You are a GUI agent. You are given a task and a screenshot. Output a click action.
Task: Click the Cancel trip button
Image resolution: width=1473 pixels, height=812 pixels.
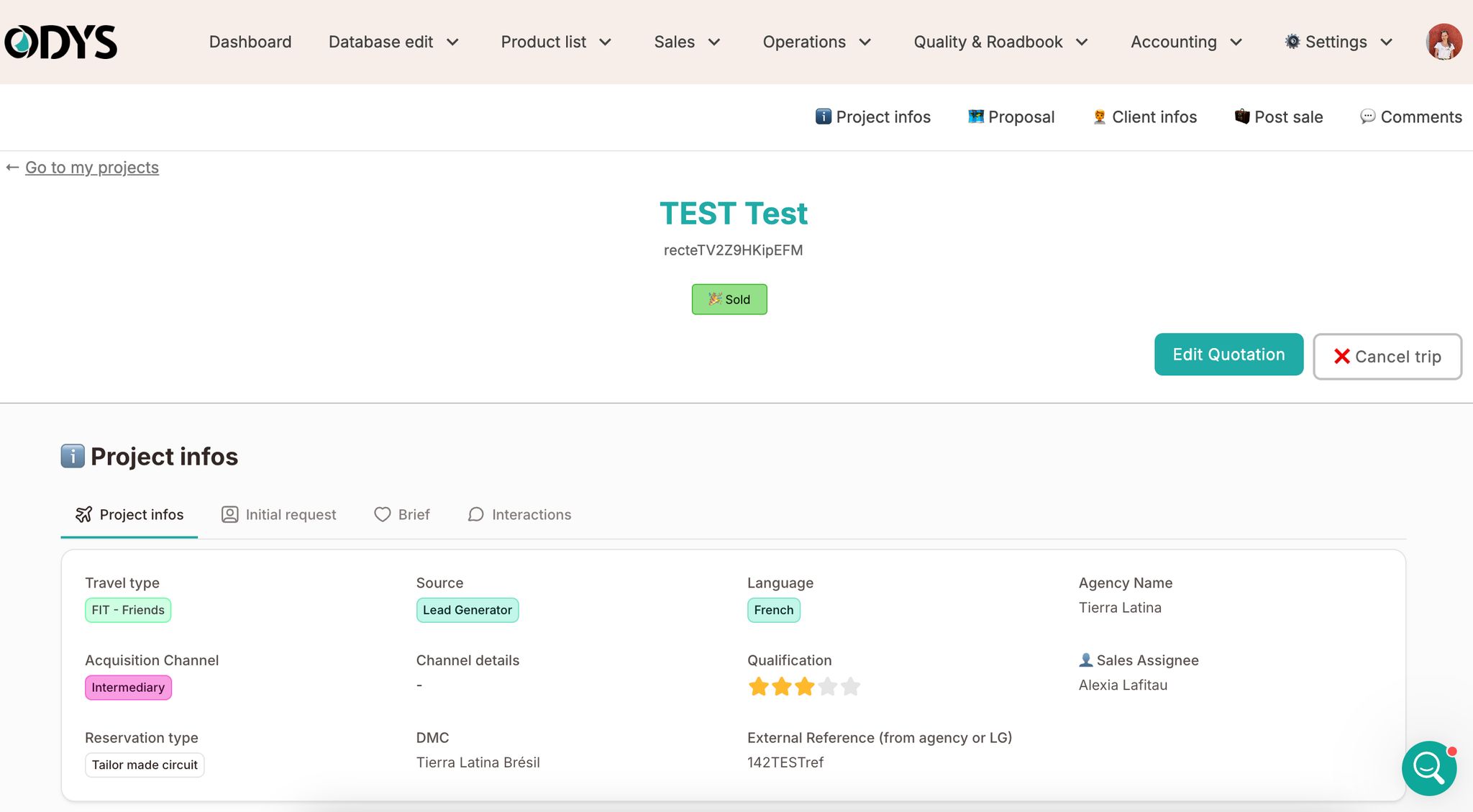point(1387,356)
